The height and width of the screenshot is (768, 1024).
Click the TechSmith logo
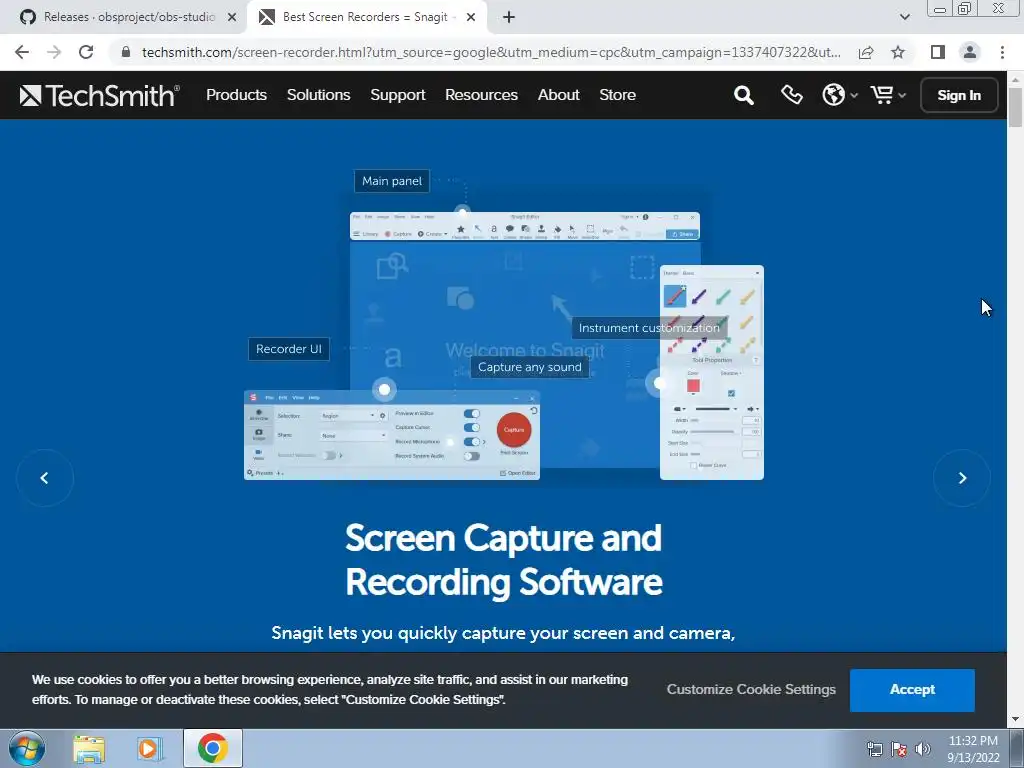pos(99,95)
